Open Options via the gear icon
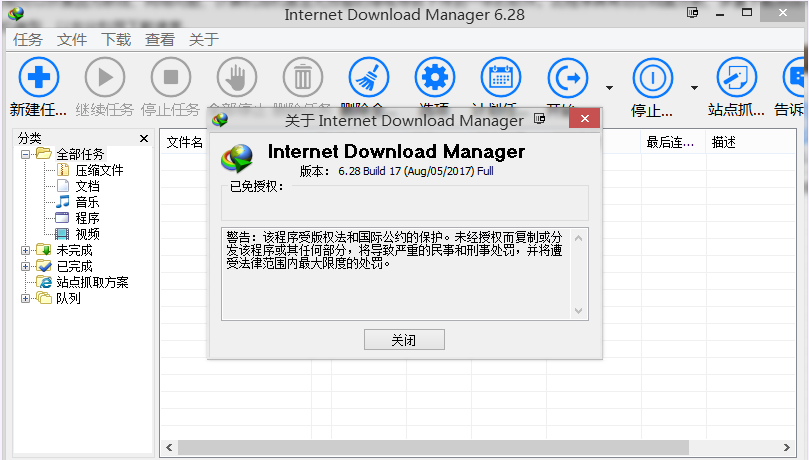 435,77
